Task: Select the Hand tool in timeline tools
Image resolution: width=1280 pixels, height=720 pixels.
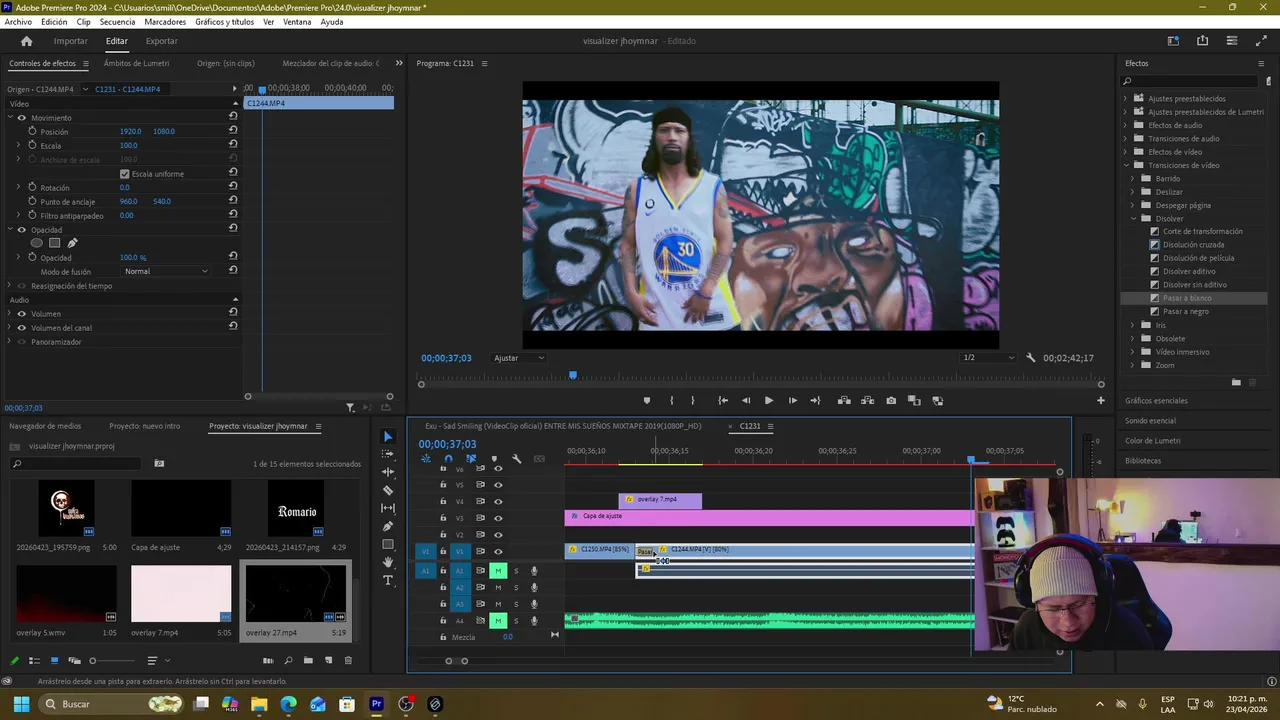Action: (x=388, y=562)
